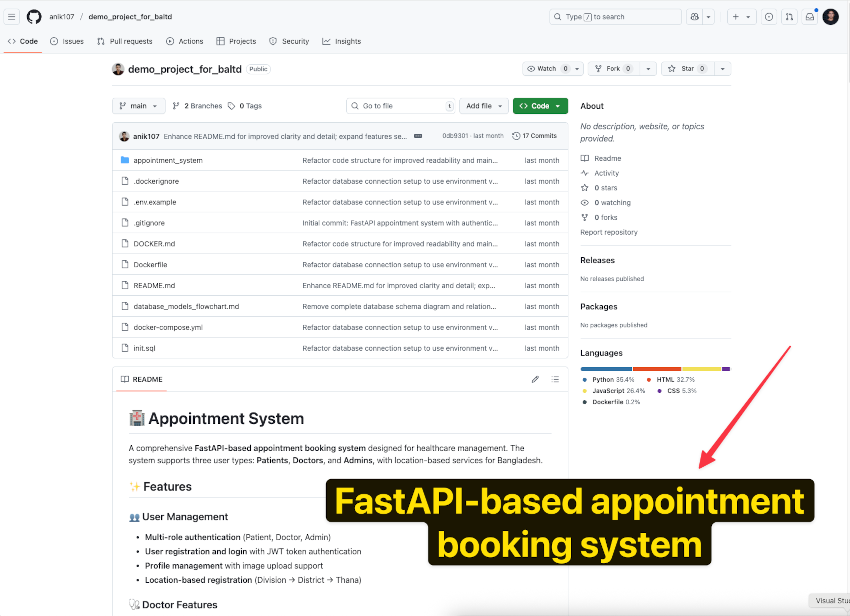Screen dimensions: 850x616
Task: Open the 17 Commits history
Action: (535, 136)
